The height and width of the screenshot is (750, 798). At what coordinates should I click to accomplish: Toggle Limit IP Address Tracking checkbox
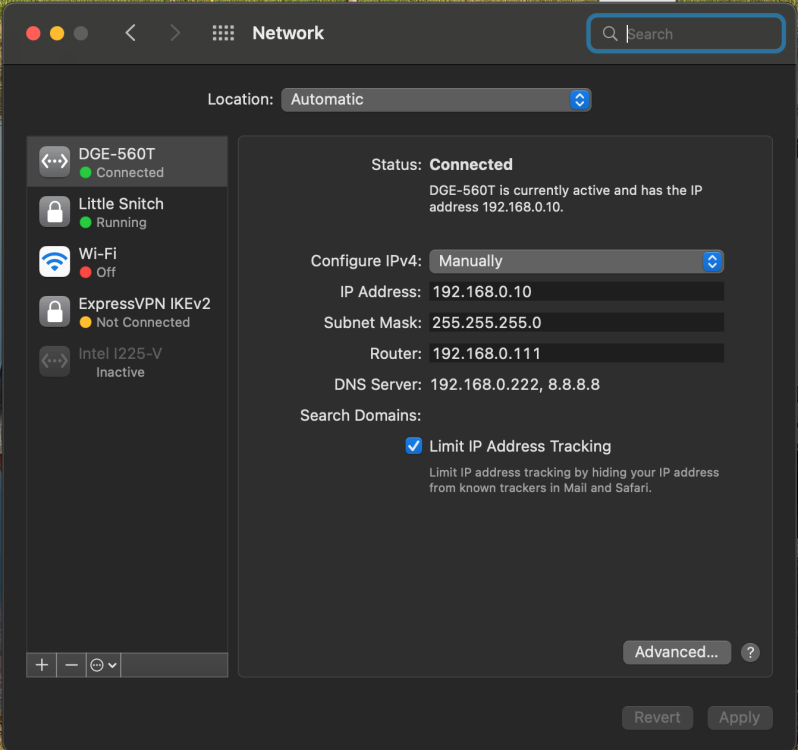(413, 446)
